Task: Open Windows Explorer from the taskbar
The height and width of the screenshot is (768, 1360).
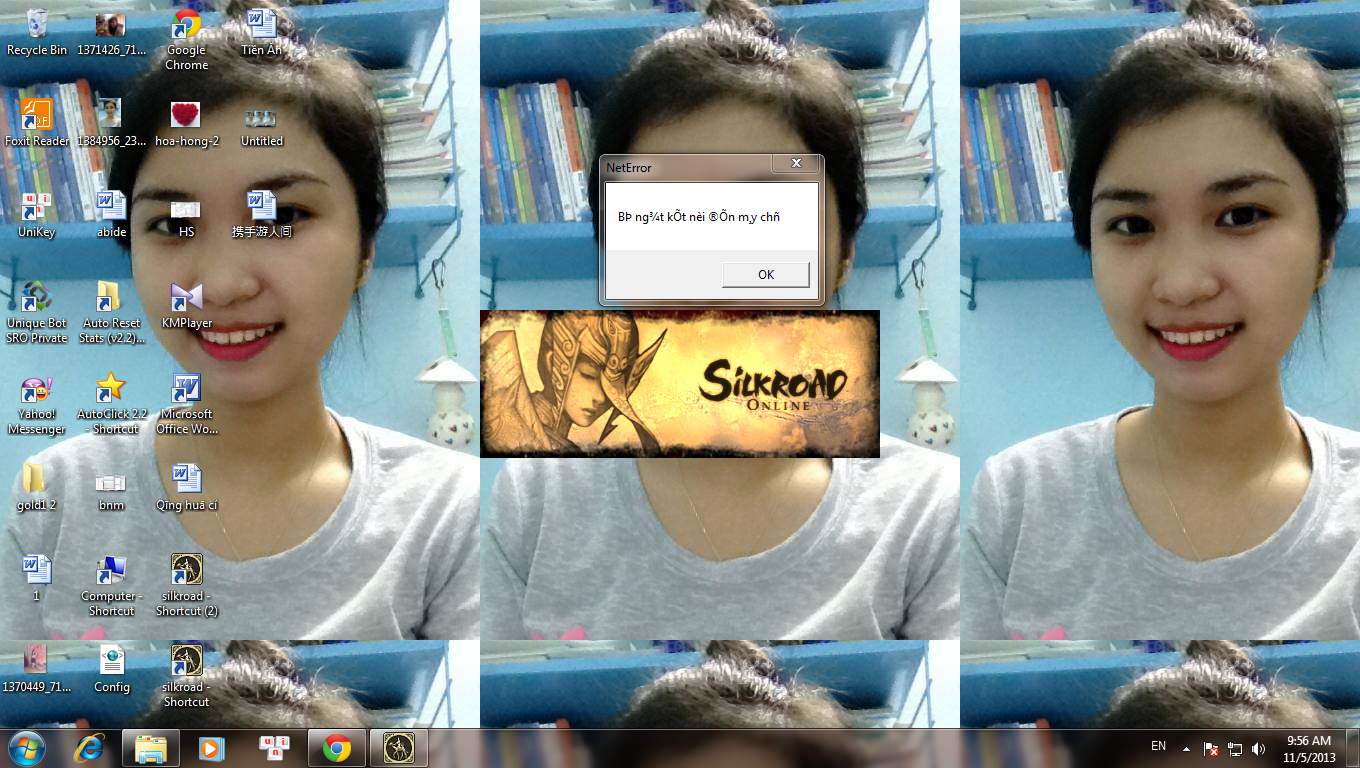Action: click(151, 748)
